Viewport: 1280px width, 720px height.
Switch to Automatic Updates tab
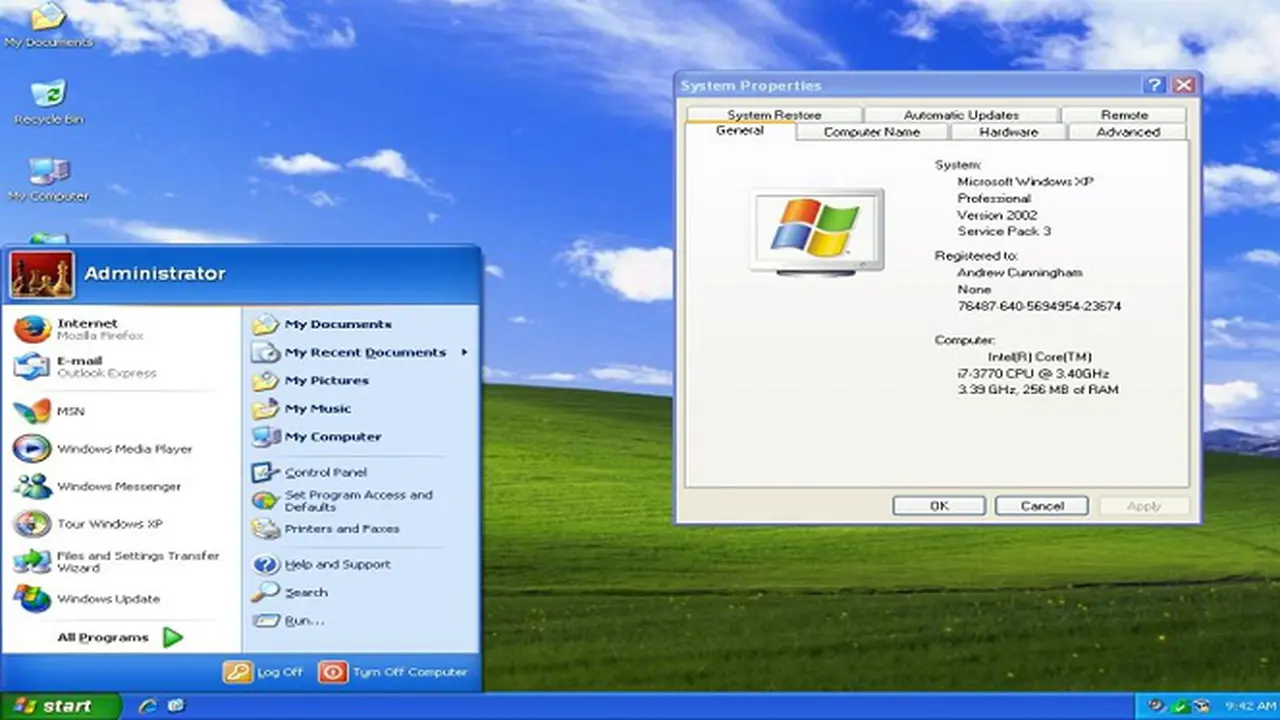coord(961,115)
